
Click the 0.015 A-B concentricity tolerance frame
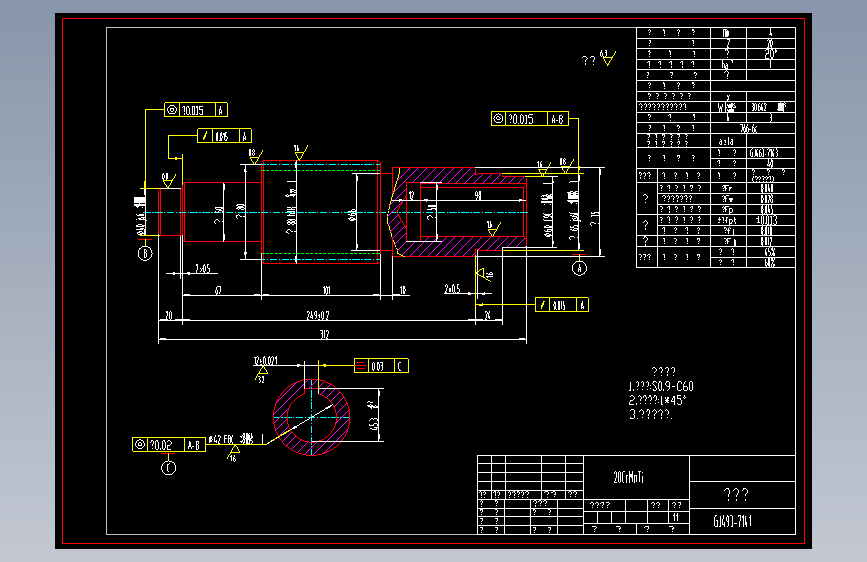click(530, 118)
